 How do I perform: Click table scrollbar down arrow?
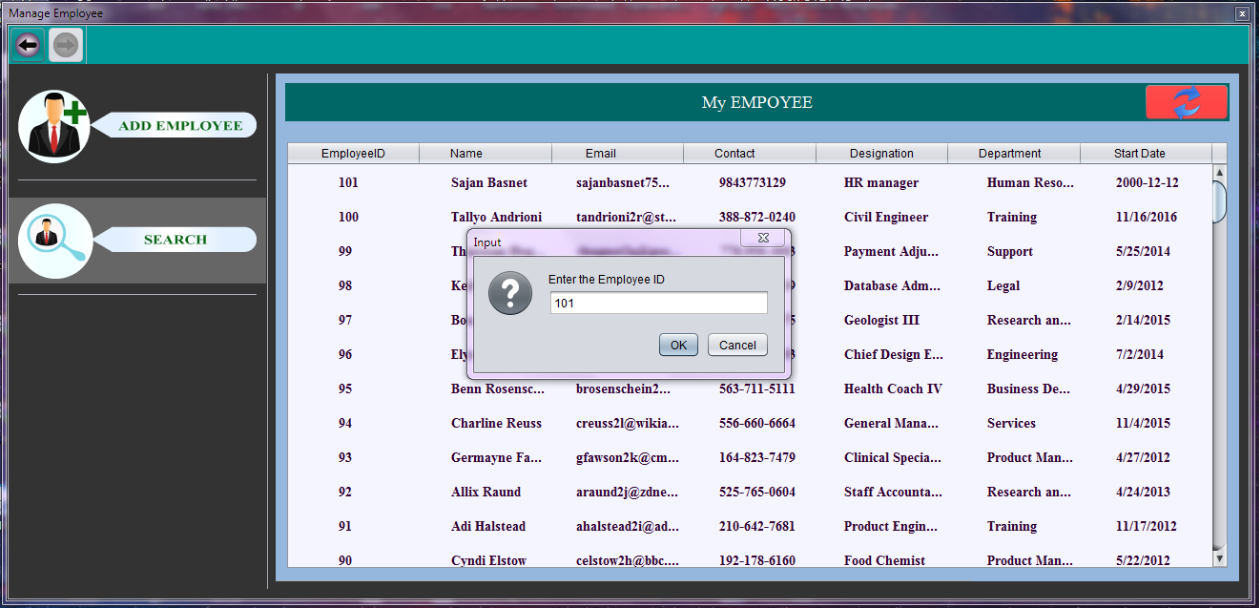[1219, 557]
